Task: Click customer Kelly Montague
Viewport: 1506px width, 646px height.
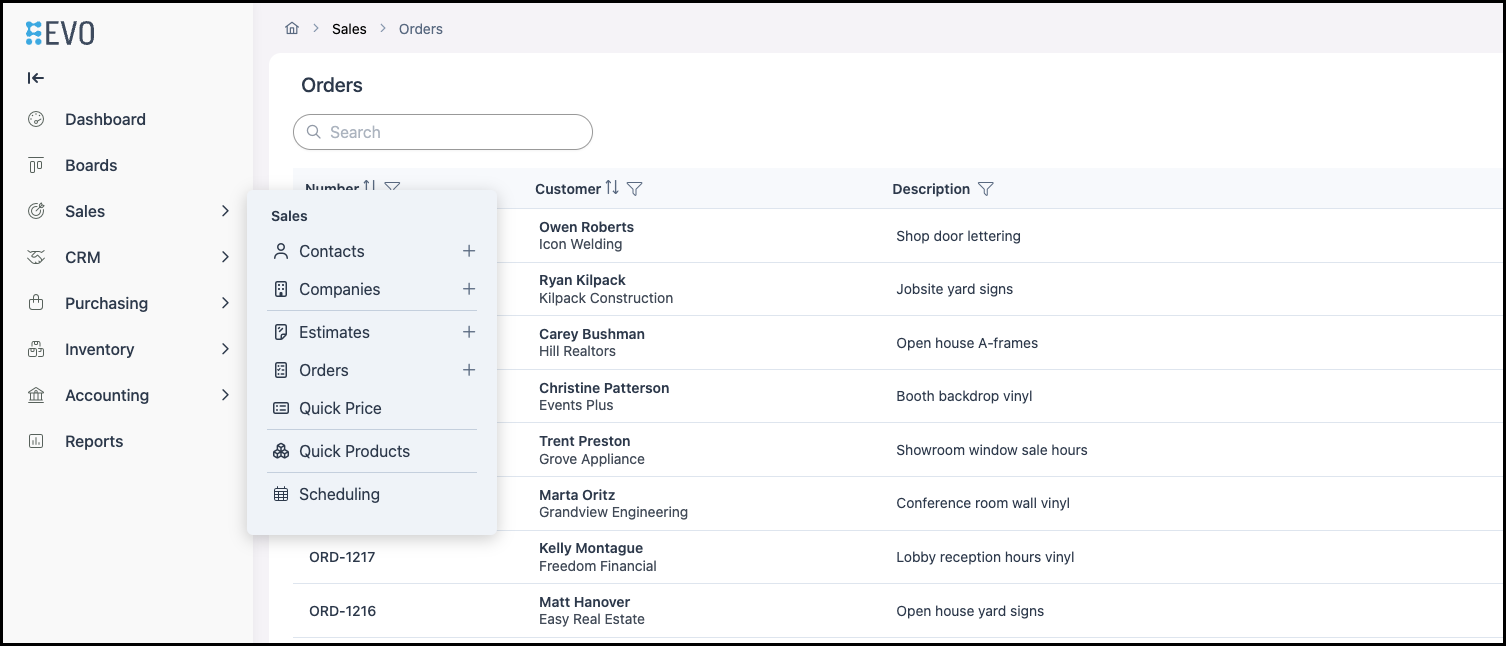Action: (591, 548)
